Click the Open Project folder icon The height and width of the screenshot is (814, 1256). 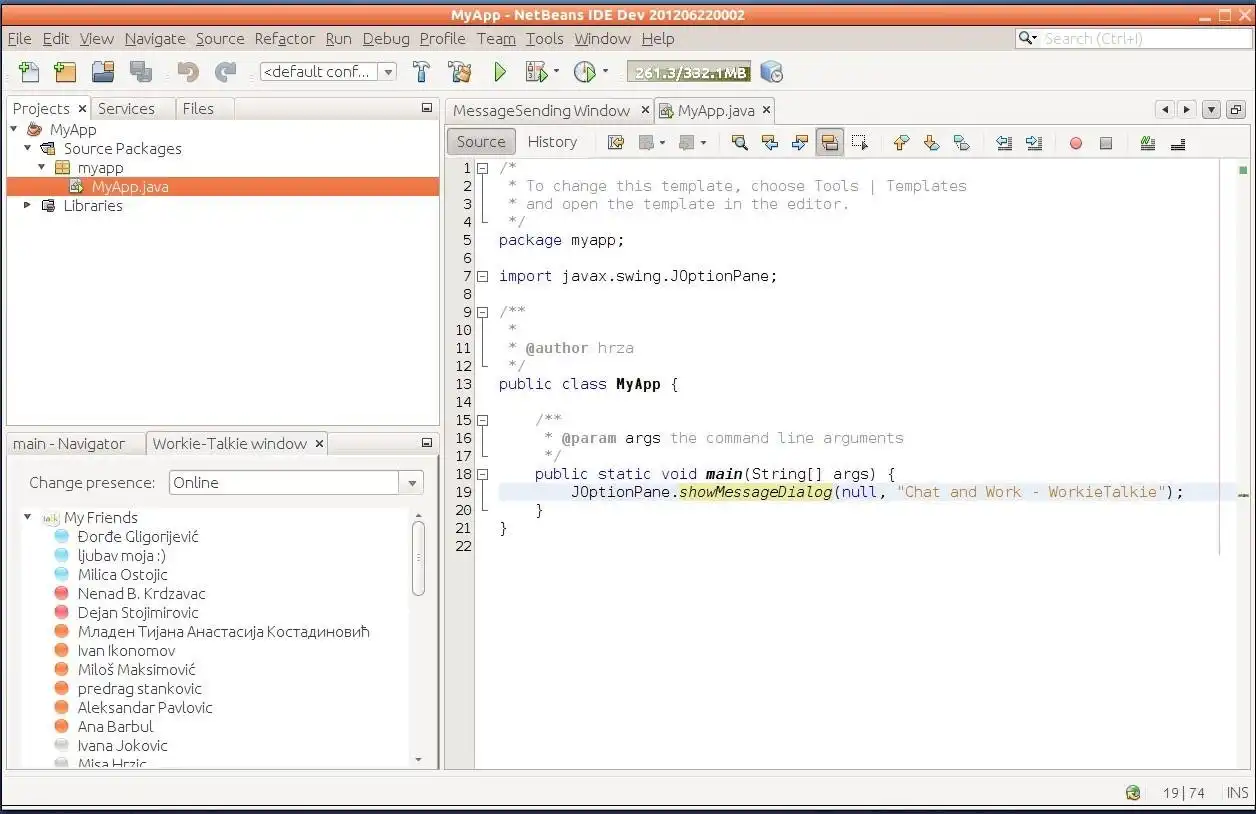click(102, 72)
